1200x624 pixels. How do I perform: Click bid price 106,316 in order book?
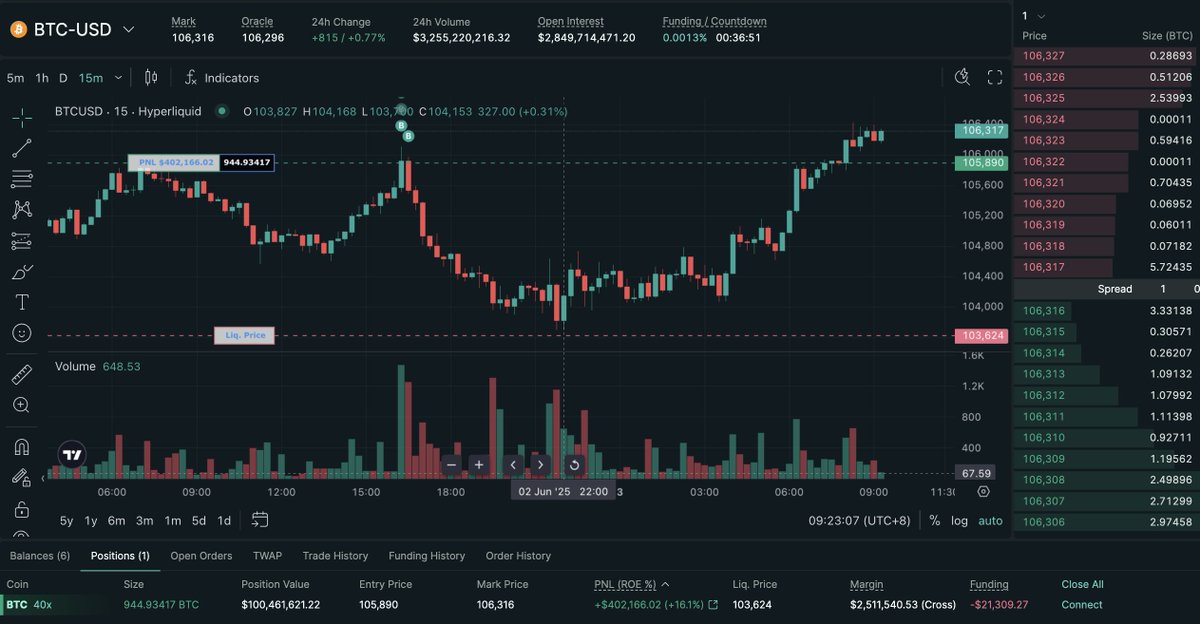(1044, 311)
